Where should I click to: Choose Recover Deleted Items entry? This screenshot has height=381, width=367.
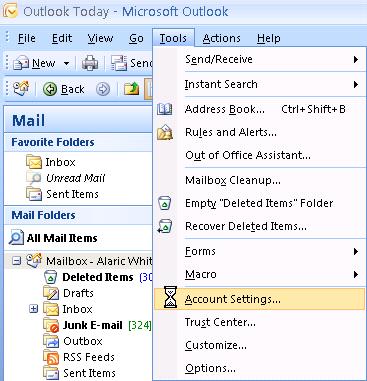pos(258,226)
